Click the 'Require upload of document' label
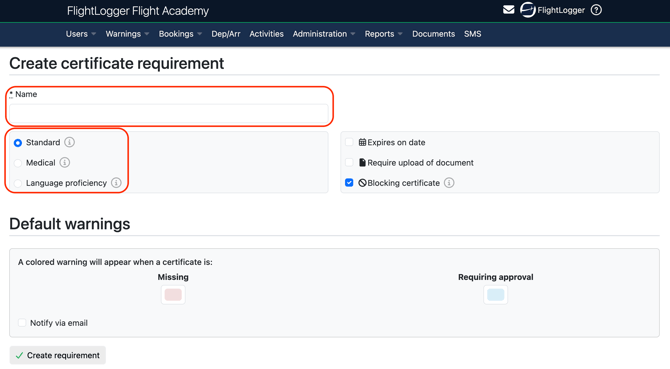Screen dimensions: 670x369 point(420,163)
